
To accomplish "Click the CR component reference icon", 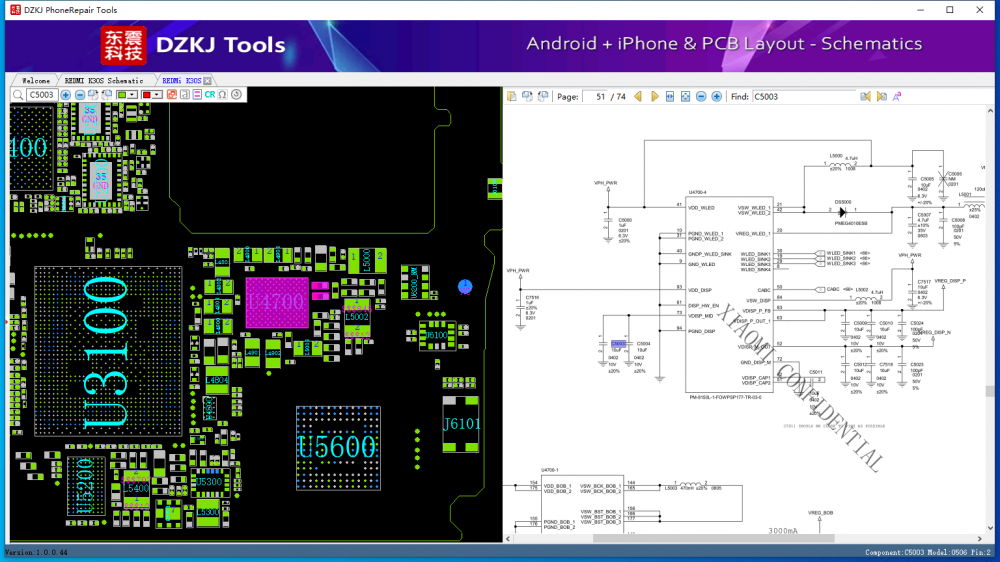I will click(210, 95).
